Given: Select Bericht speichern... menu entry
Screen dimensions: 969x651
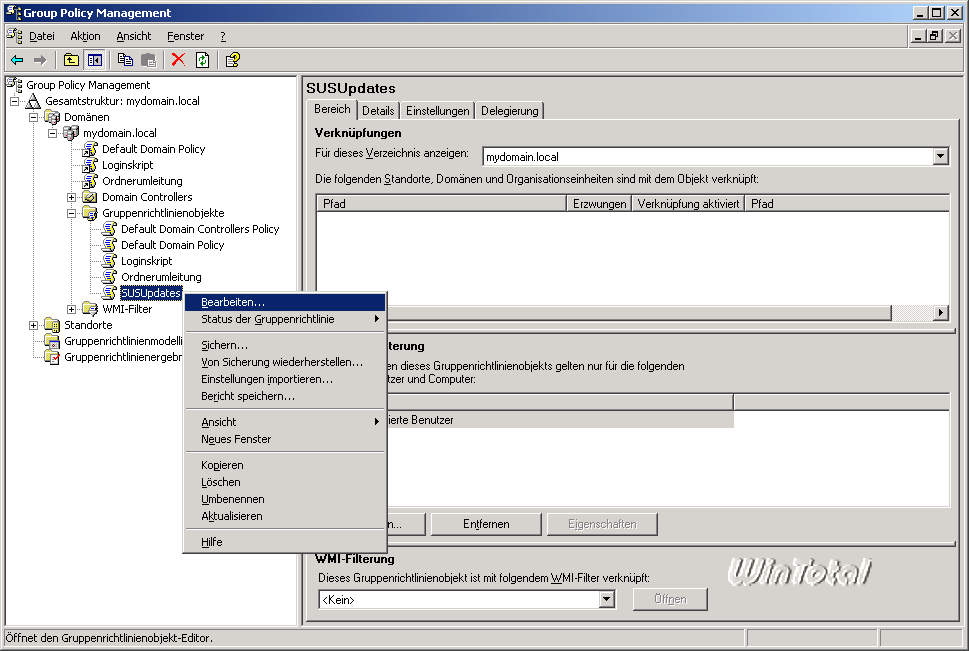Looking at the screenshot, I should pos(285,396).
